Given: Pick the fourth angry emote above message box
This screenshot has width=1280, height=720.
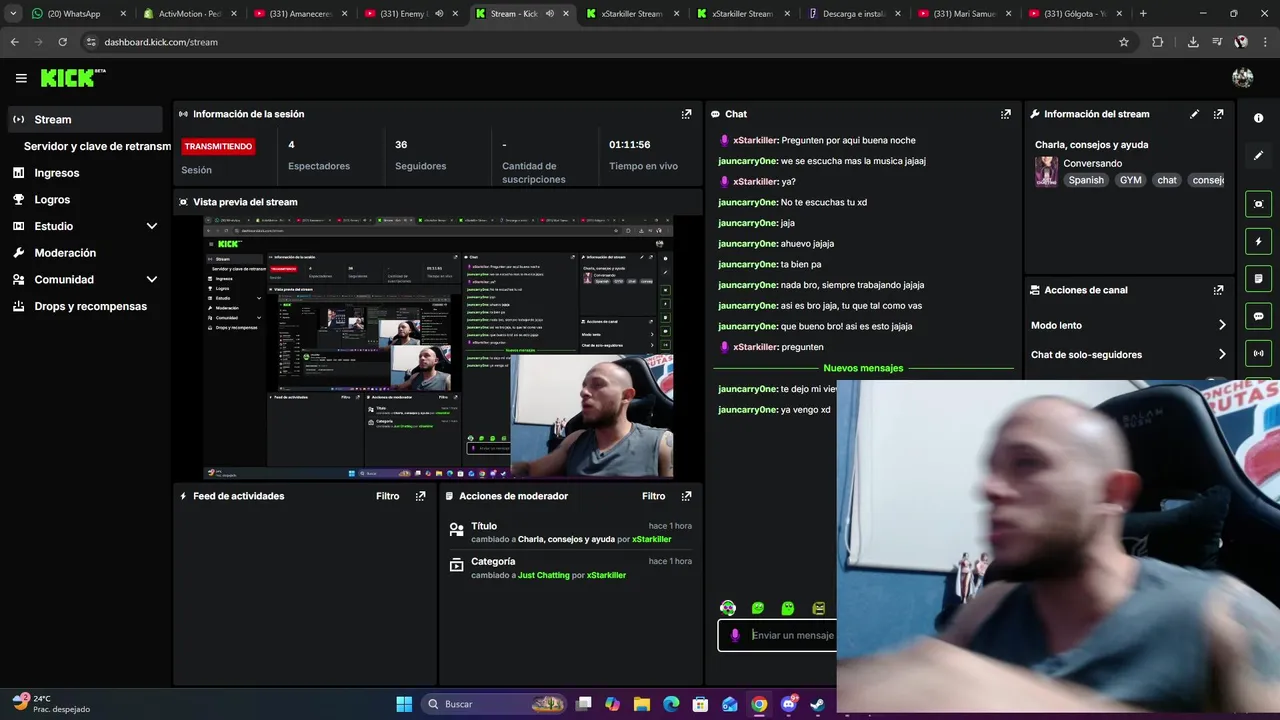Looking at the screenshot, I should pos(818,608).
